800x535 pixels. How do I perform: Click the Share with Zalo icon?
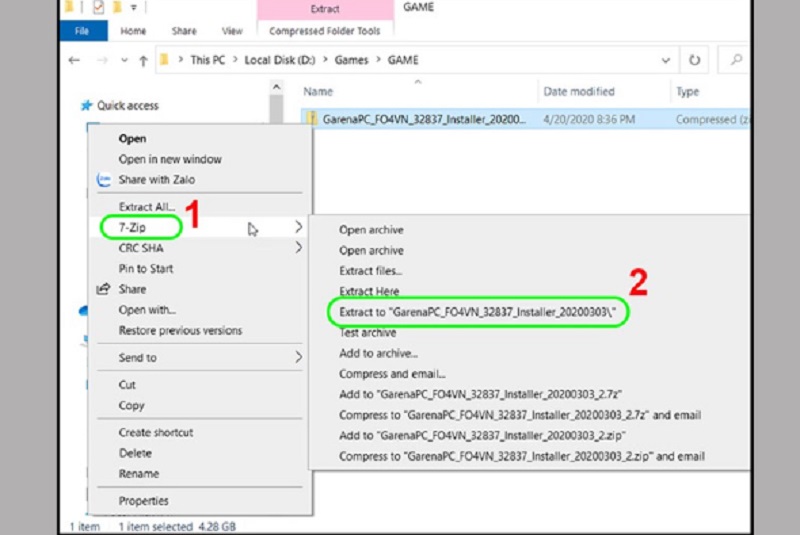point(104,180)
